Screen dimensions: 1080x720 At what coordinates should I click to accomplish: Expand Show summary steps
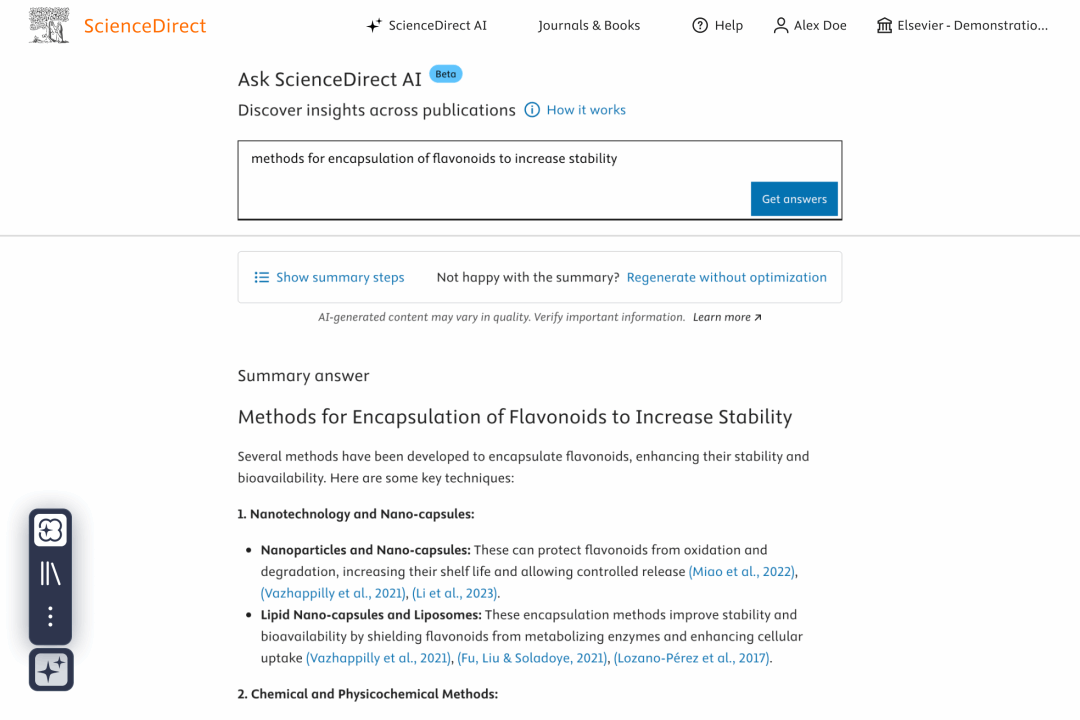329,277
